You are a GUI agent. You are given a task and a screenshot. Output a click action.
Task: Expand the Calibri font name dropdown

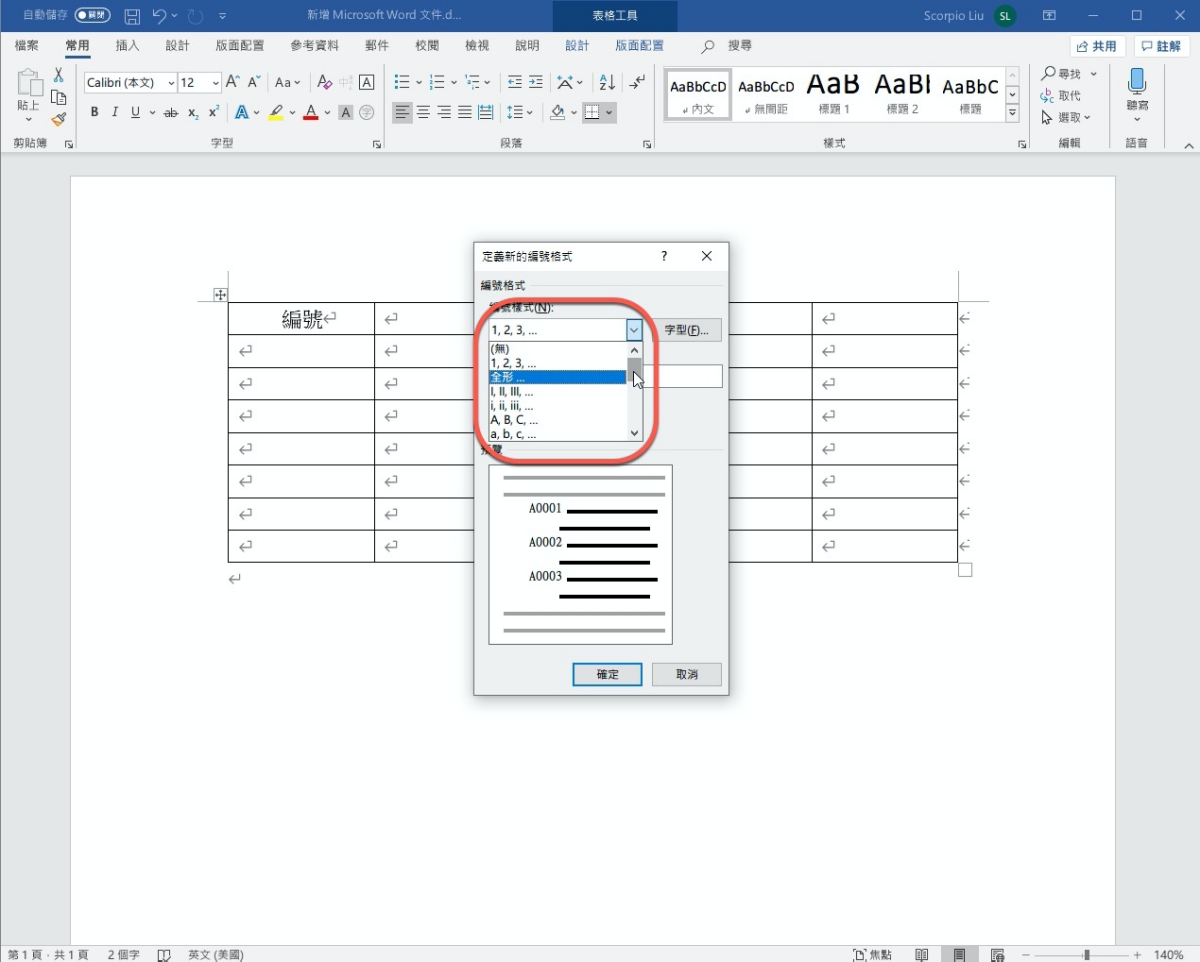pyautogui.click(x=171, y=83)
